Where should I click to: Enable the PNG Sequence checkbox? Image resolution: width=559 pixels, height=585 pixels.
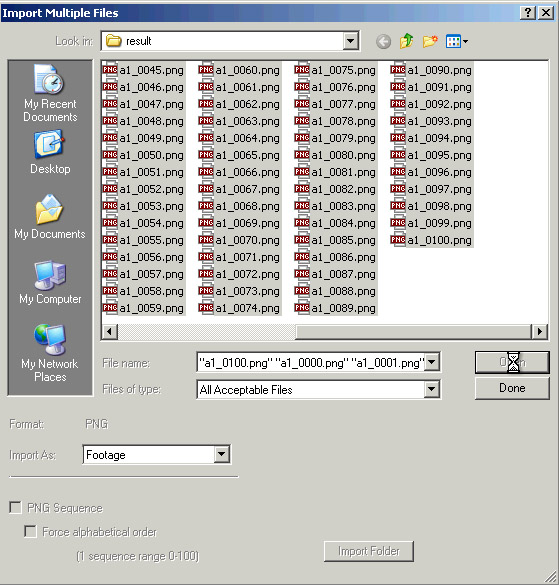[15, 507]
